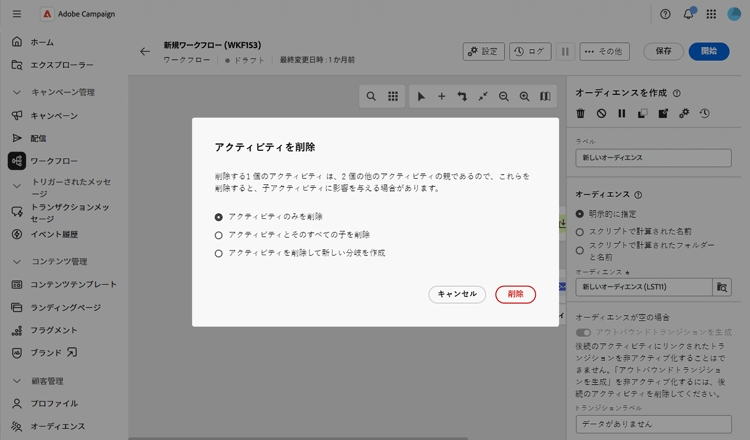Click the clock history icon in panel
This screenshot has width=750, height=440.
click(705, 113)
